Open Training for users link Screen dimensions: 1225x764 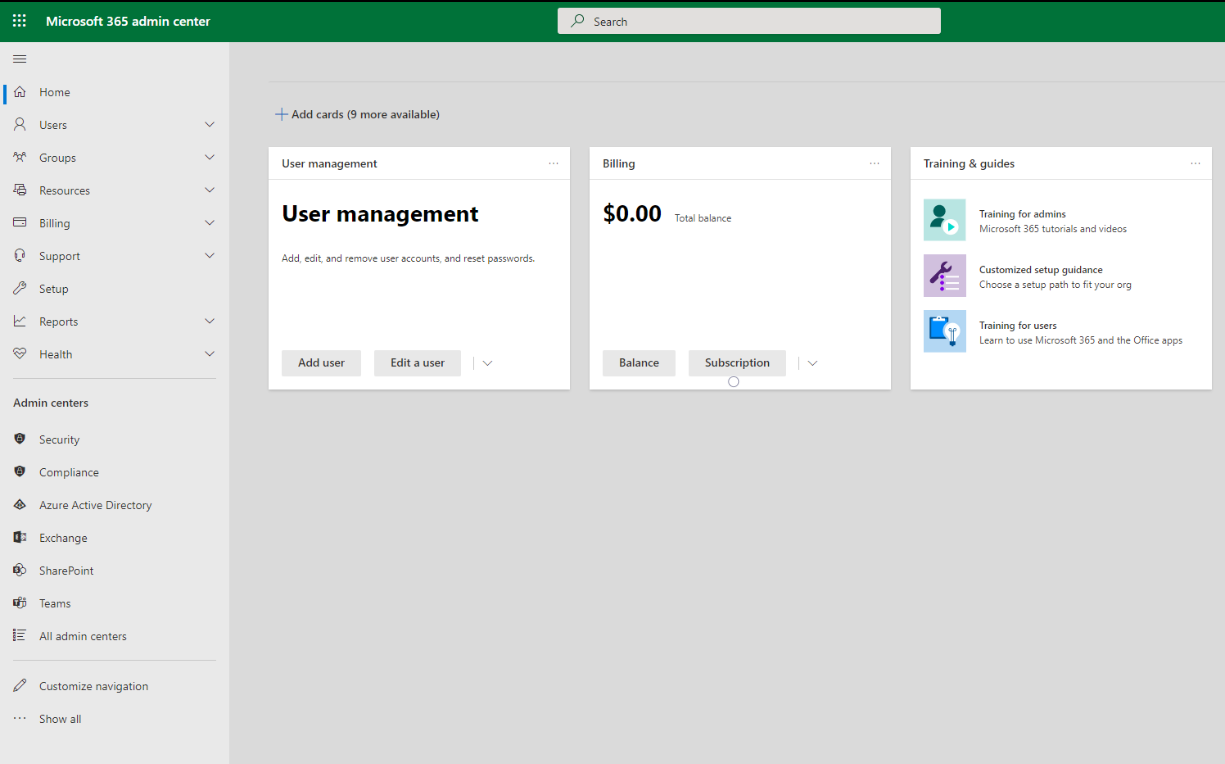[x=1017, y=326]
